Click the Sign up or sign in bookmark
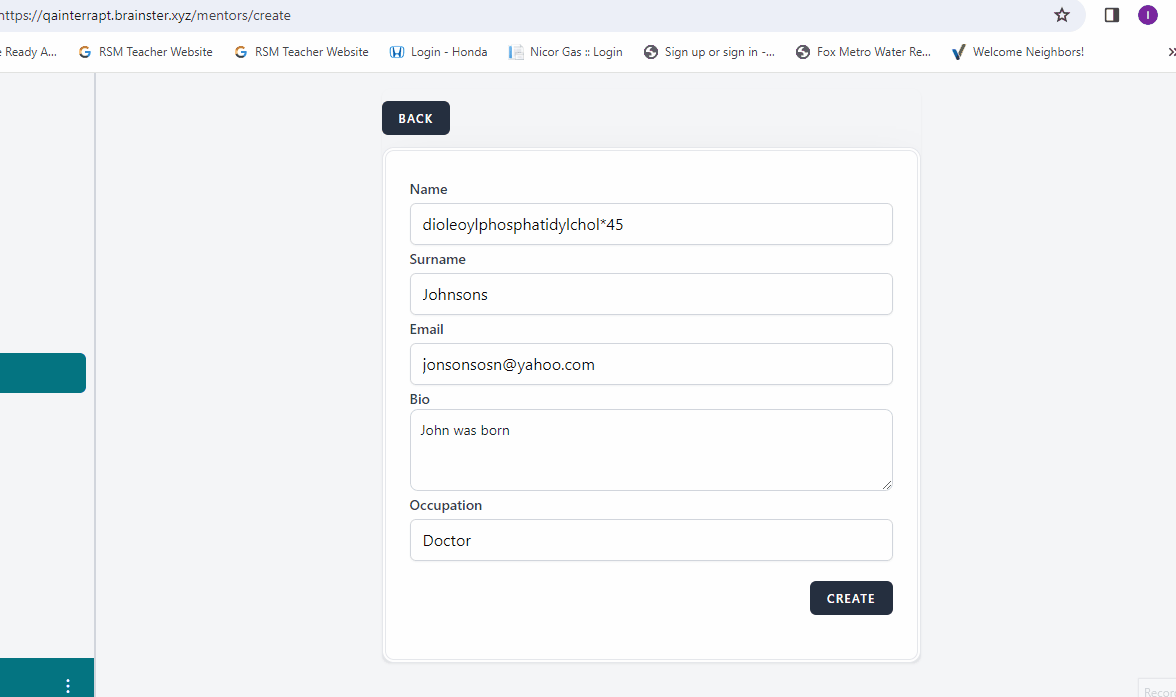This screenshot has height=697, width=1176. pyautogui.click(x=709, y=52)
